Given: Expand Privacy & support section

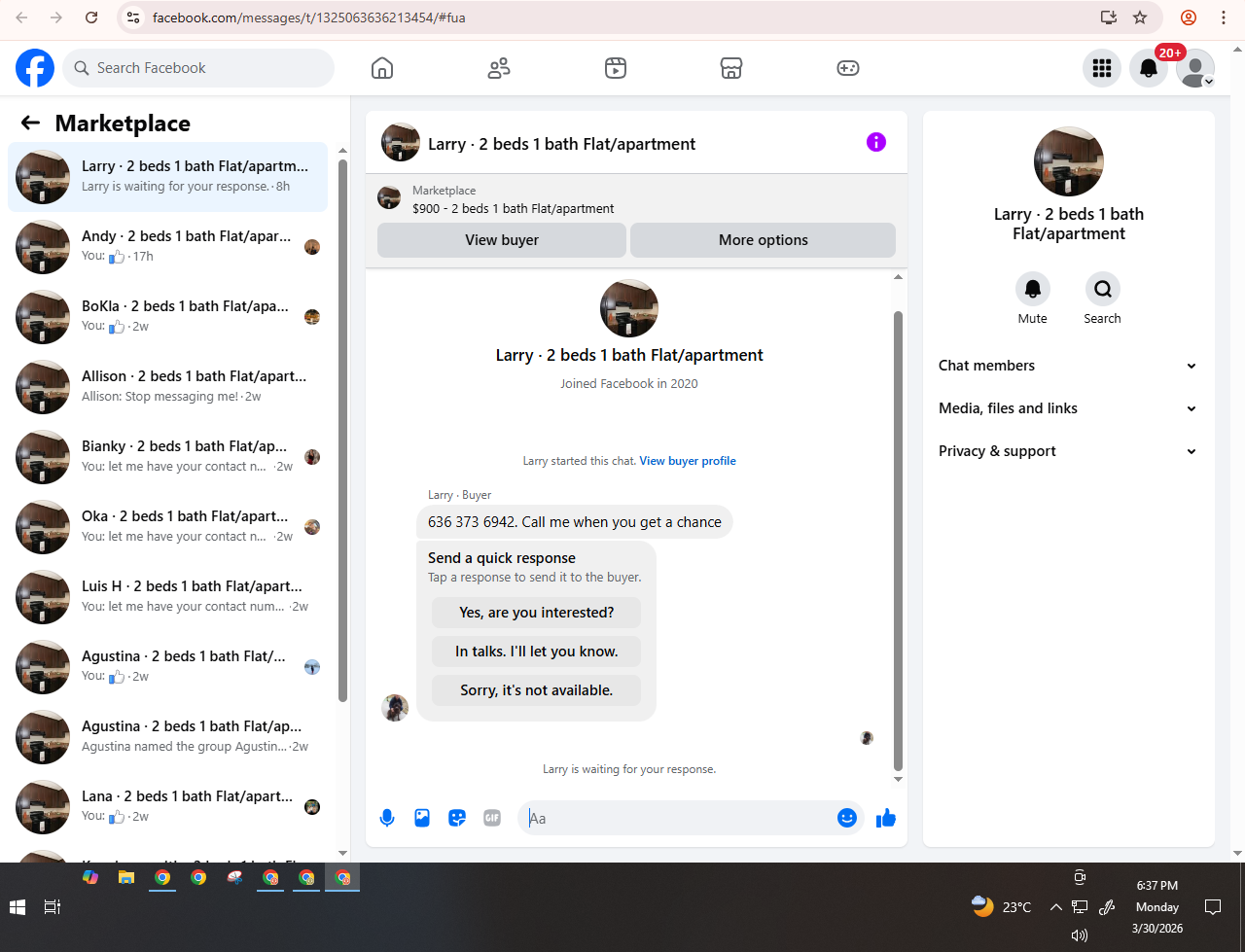Looking at the screenshot, I should pyautogui.click(x=1068, y=451).
